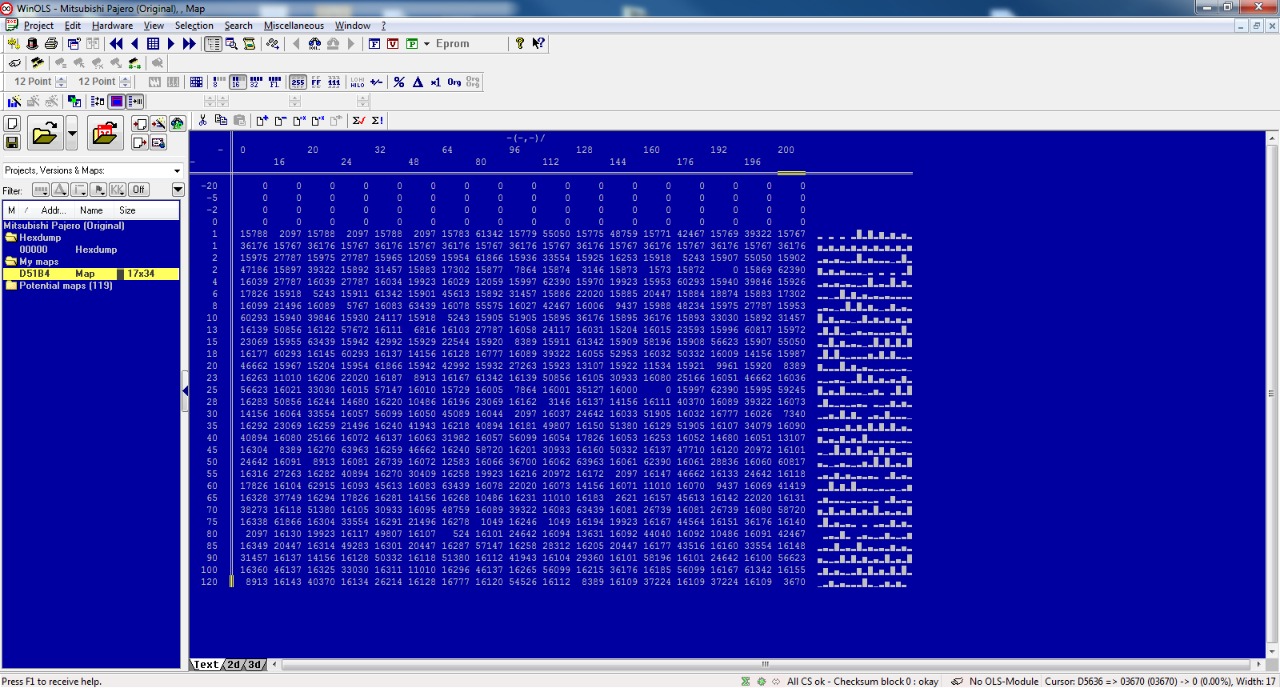Screen dimensions: 1280x688
Task: Select the Potential maps (119) folder
Action: click(60, 286)
